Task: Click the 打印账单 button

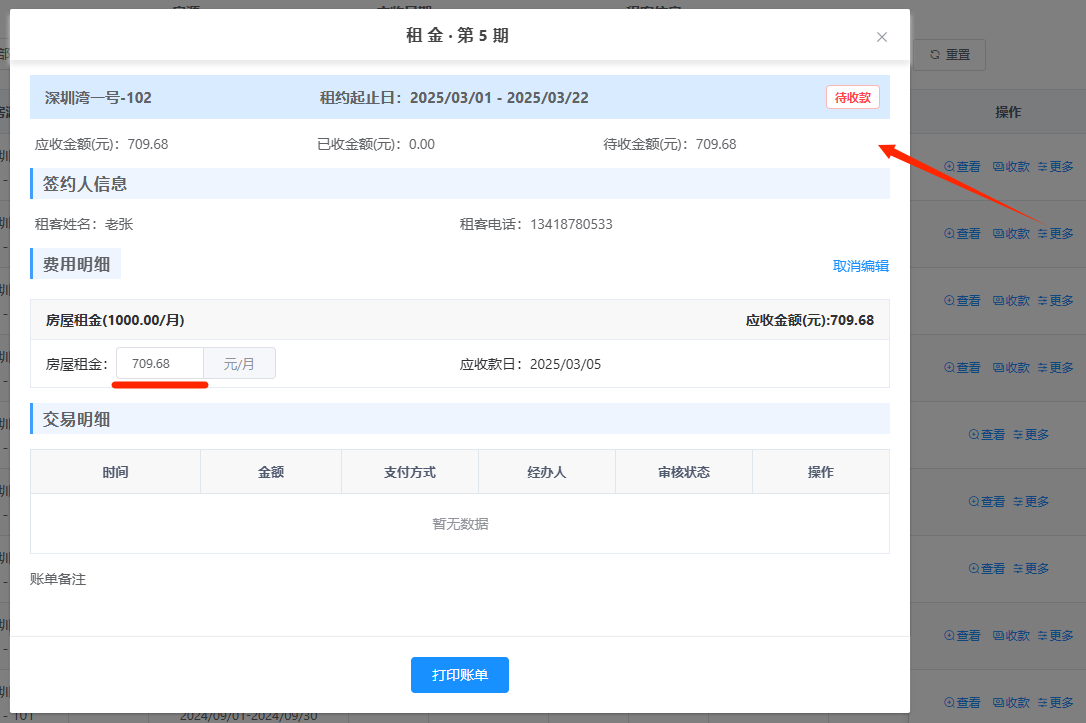Action: click(459, 675)
